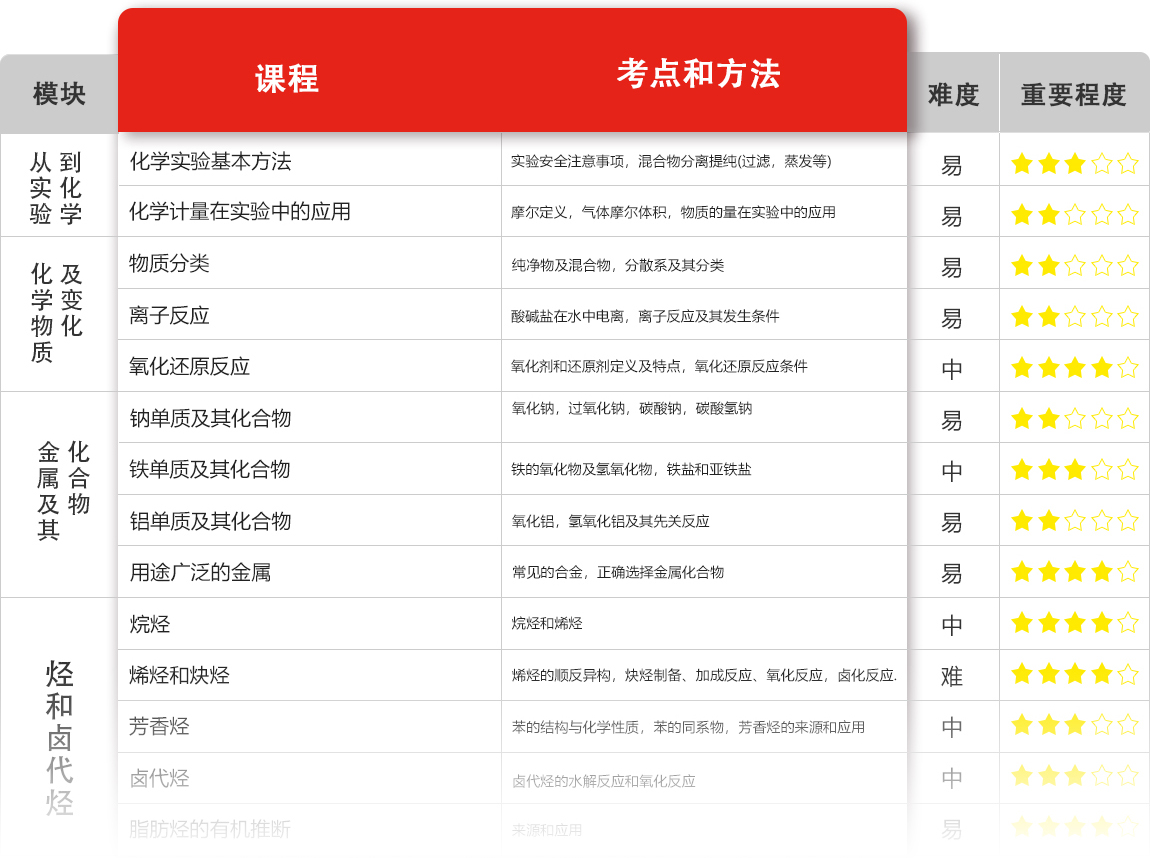The image size is (1150, 858).
Task: Click the text 氧化剂和还原剂定义及特点
Action: 596,367
